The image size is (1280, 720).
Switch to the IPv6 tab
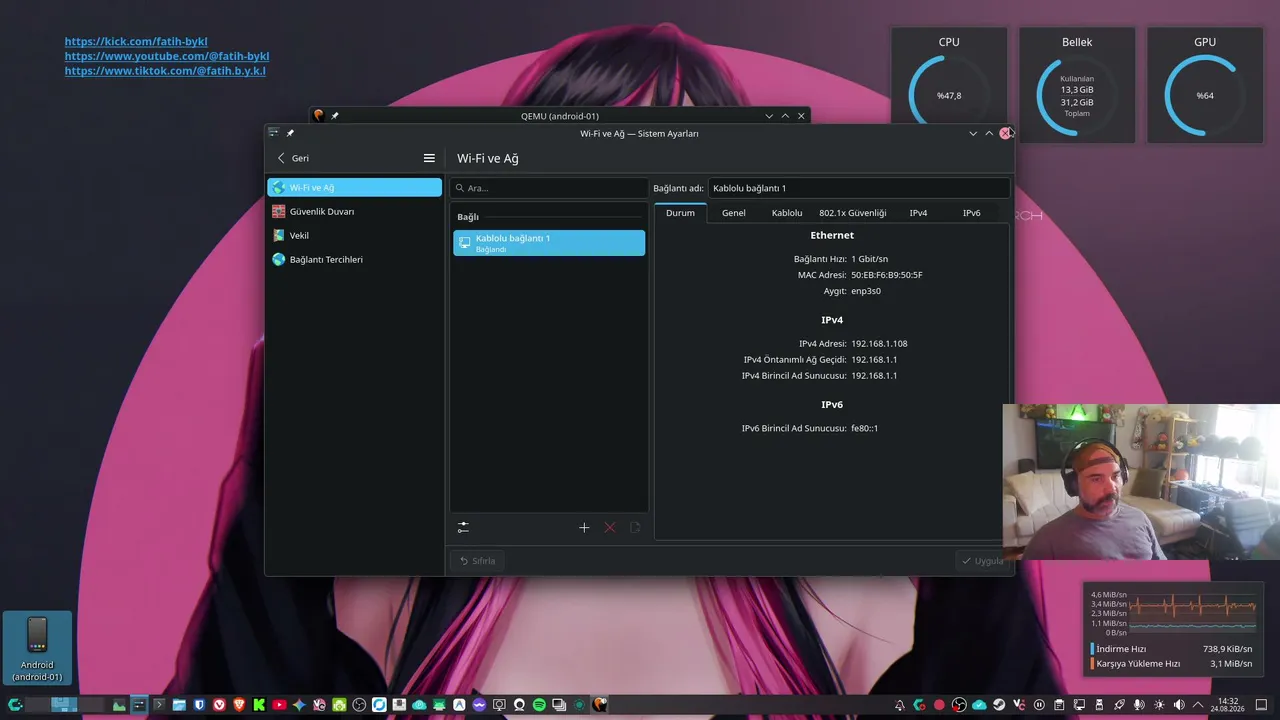pyautogui.click(x=971, y=213)
